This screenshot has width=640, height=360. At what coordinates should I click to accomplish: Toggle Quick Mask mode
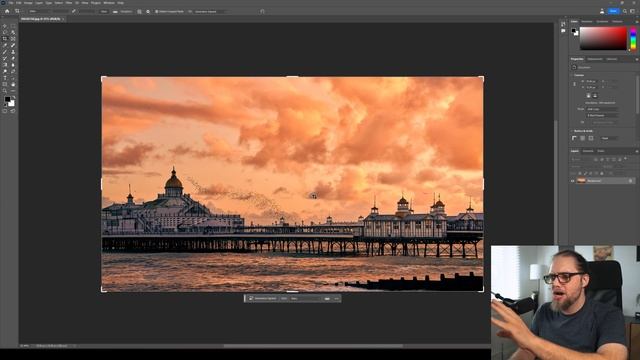pyautogui.click(x=4, y=111)
